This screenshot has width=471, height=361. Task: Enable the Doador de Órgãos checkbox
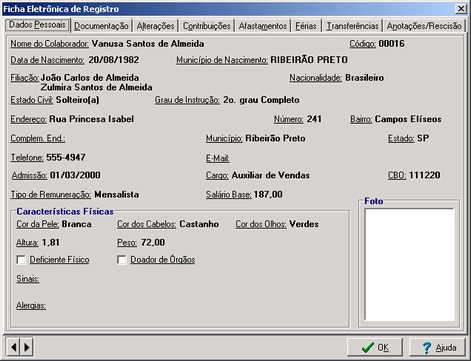[122, 260]
